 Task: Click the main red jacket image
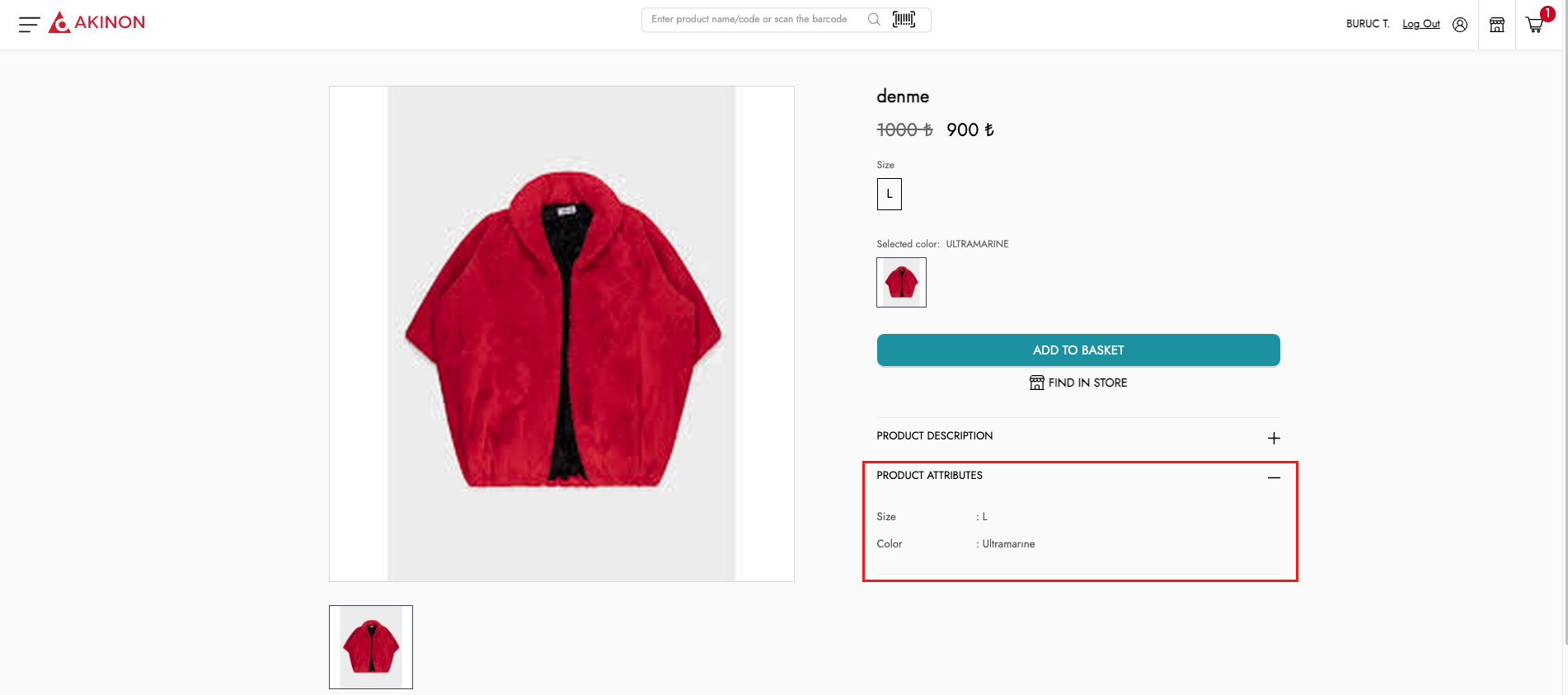(561, 333)
